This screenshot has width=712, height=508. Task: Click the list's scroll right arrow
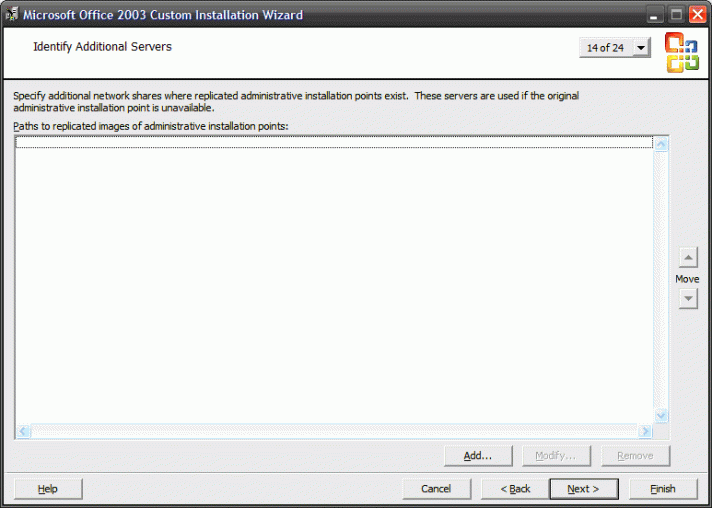coord(645,431)
